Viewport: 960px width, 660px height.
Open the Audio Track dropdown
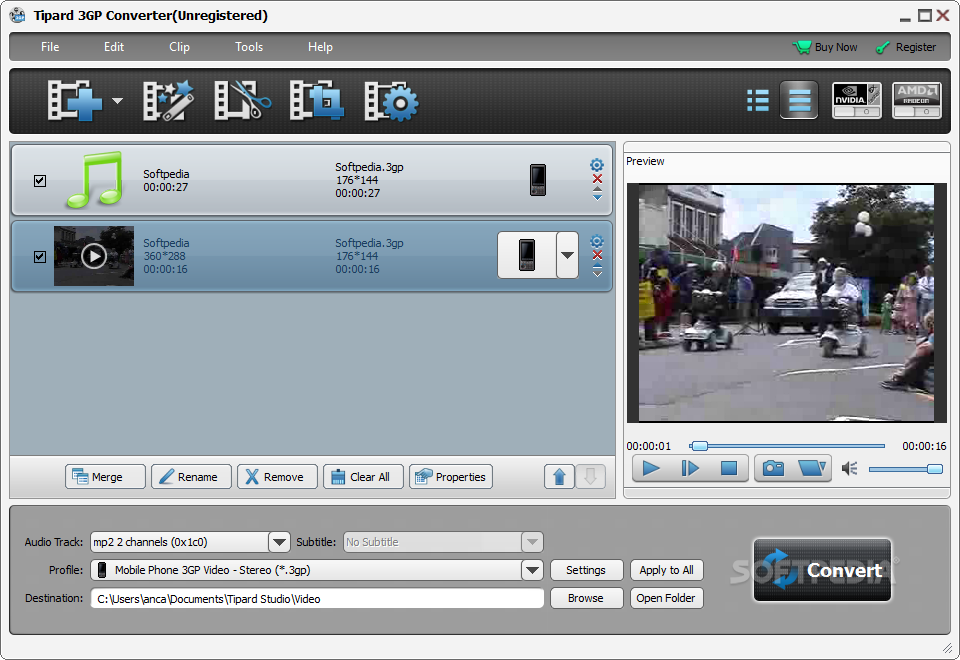[x=279, y=542]
